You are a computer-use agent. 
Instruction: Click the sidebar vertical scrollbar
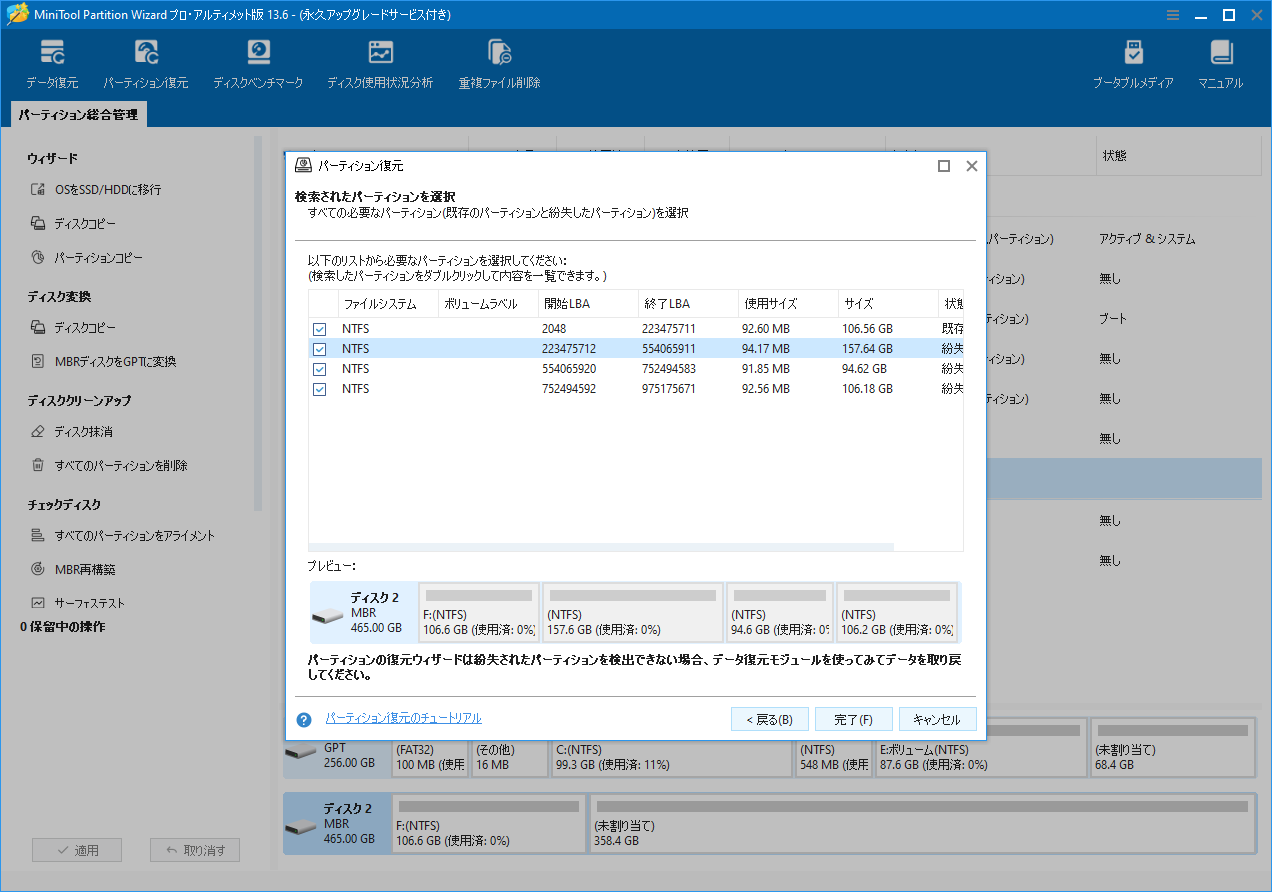coord(258,325)
